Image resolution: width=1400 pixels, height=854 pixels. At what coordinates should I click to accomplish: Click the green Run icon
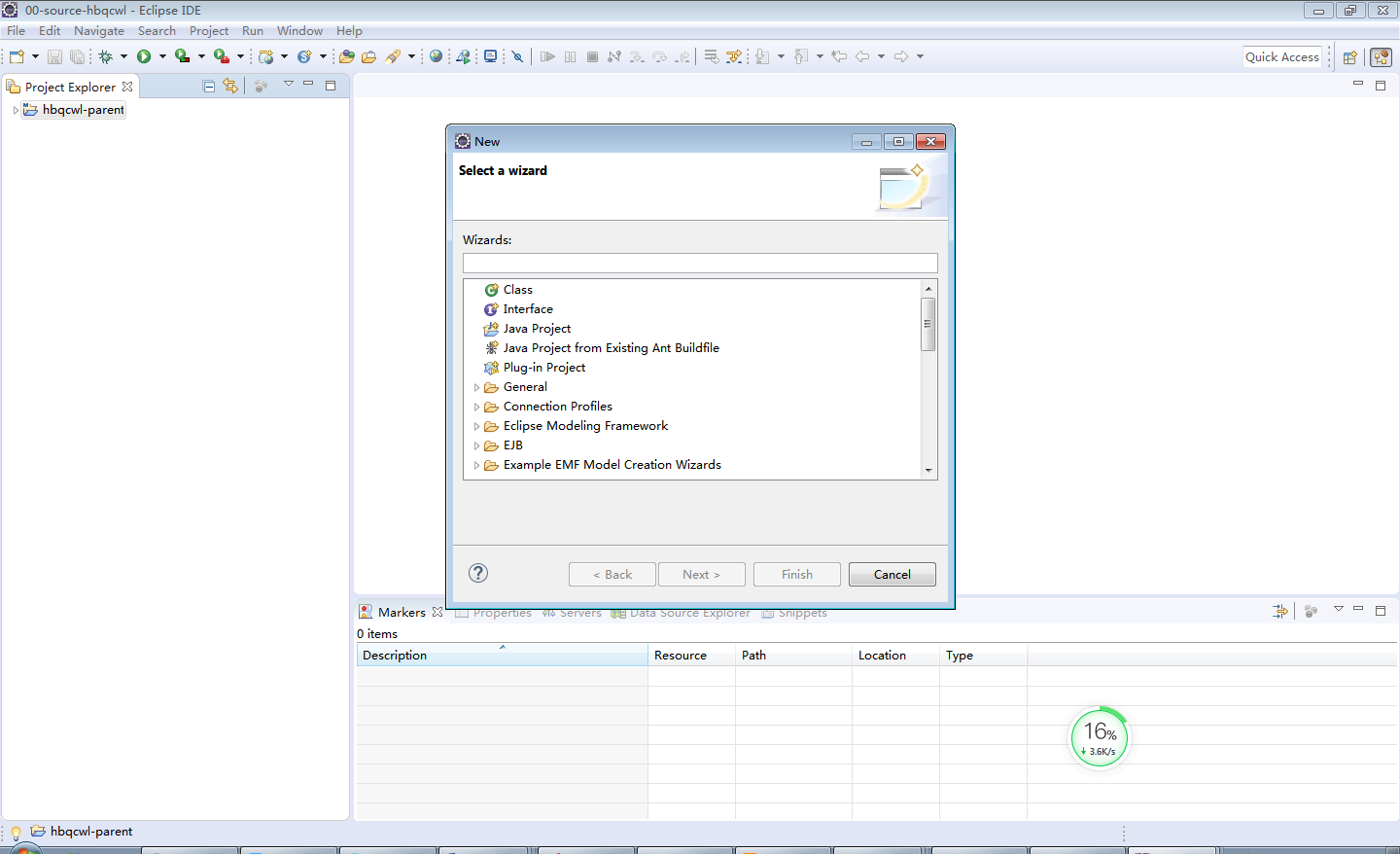144,56
